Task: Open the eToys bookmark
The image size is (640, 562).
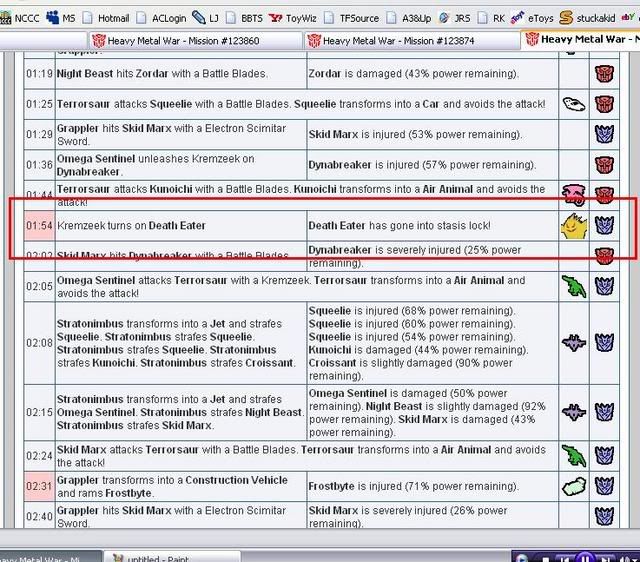Action: tap(532, 18)
